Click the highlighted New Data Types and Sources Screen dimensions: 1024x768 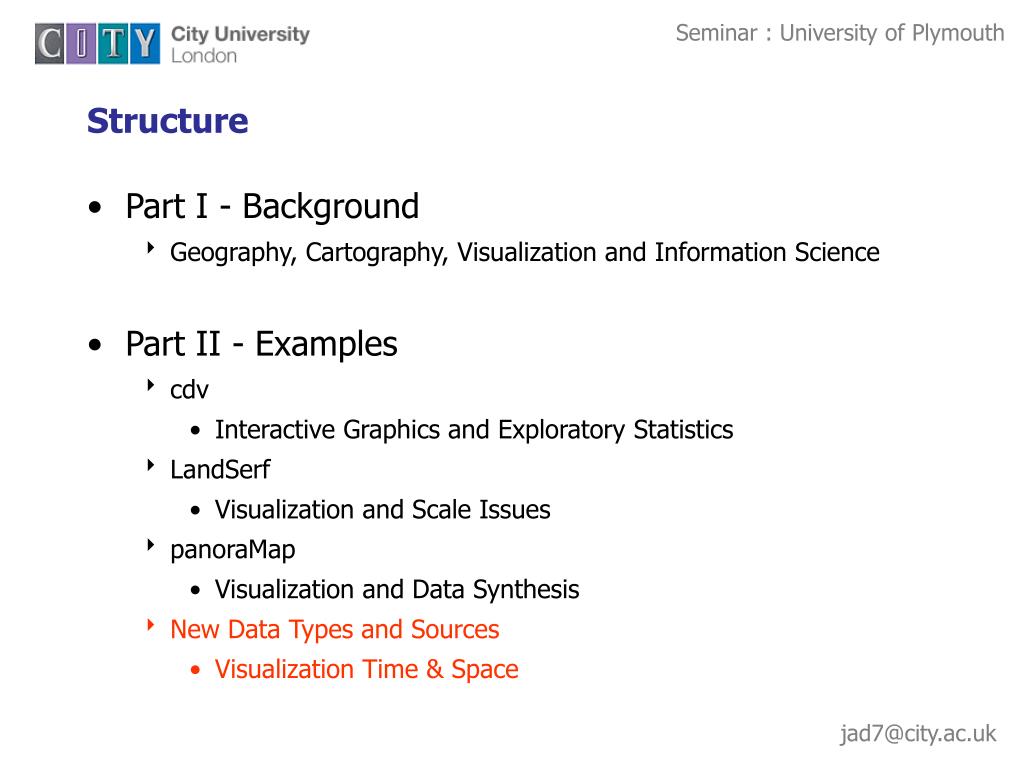pos(334,630)
